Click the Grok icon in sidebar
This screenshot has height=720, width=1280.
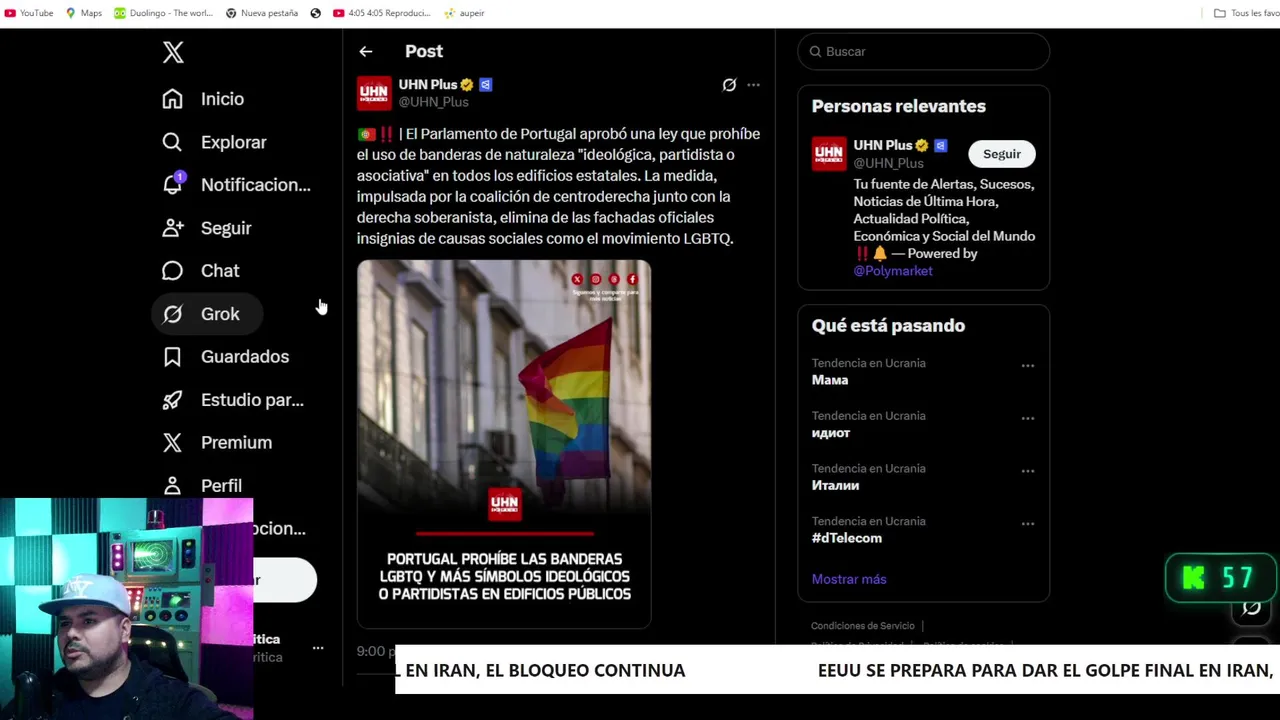tap(173, 314)
